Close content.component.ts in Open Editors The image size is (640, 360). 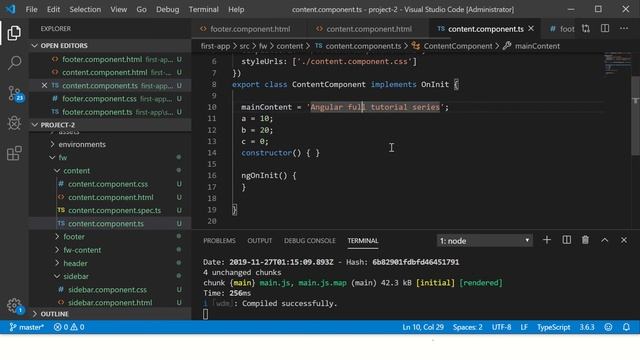click(x=44, y=85)
